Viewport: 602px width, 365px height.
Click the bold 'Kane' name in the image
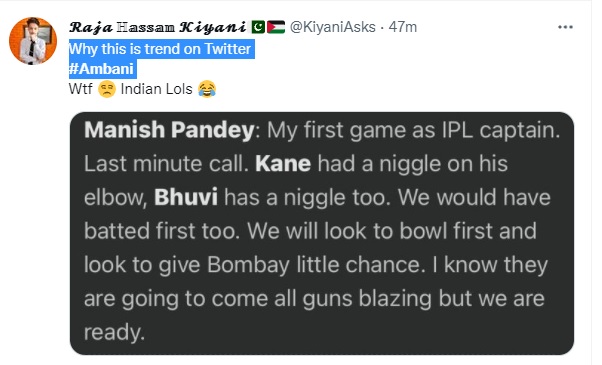pyautogui.click(x=283, y=164)
